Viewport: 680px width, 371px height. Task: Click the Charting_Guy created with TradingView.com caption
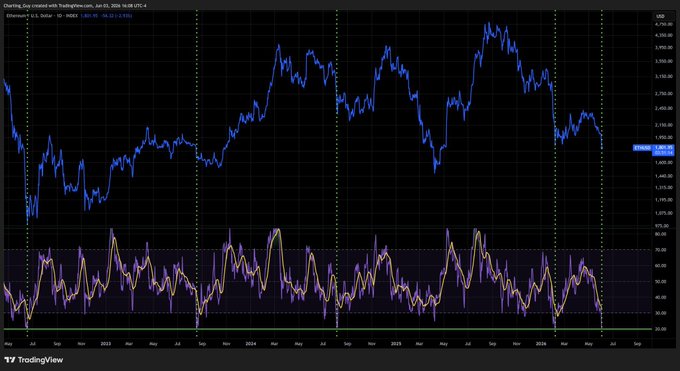pos(75,6)
